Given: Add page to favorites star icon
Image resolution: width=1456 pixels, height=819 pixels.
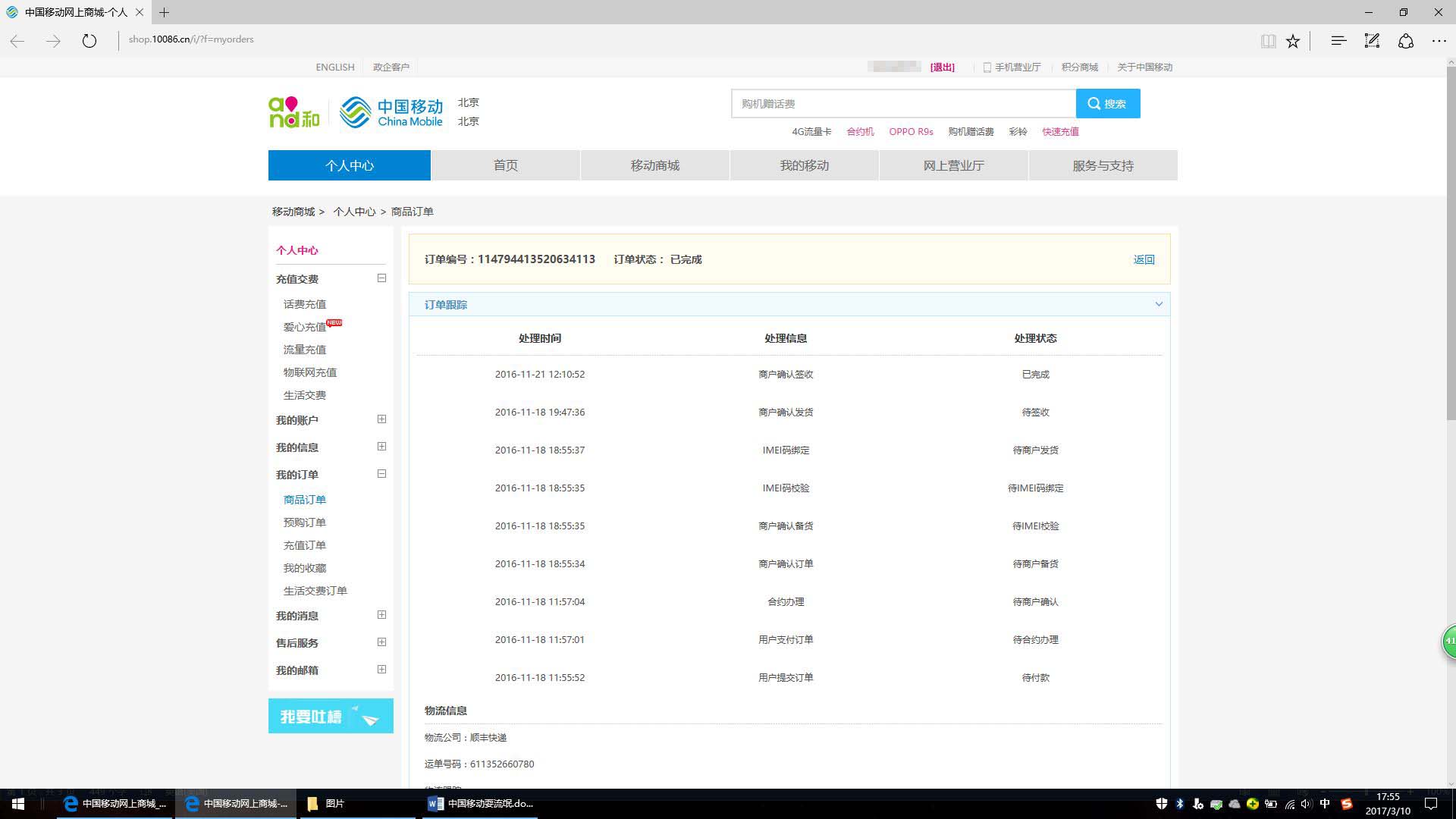Looking at the screenshot, I should pyautogui.click(x=1293, y=41).
